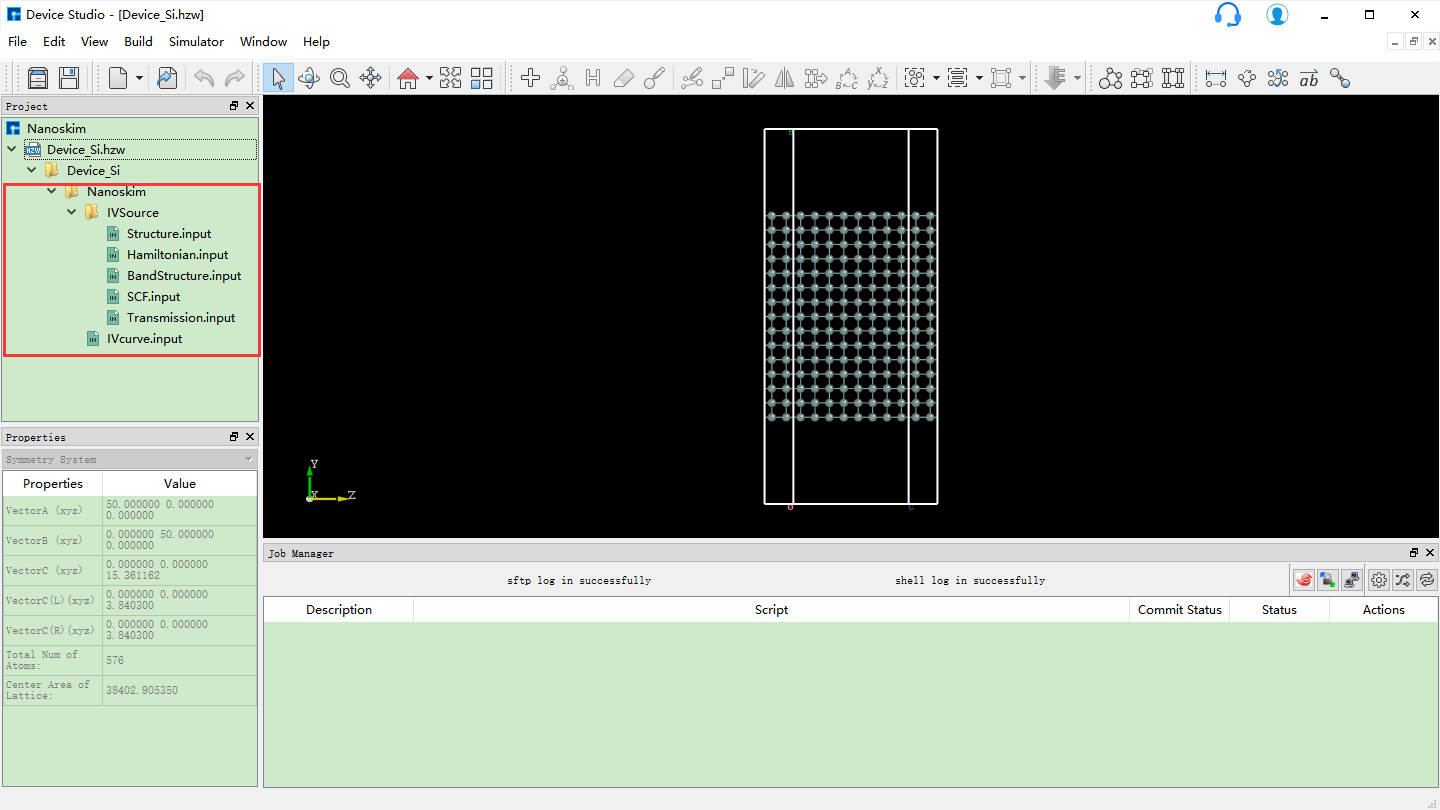Open the dropdown arrow beside home view
The height and width of the screenshot is (810, 1440).
click(x=429, y=78)
